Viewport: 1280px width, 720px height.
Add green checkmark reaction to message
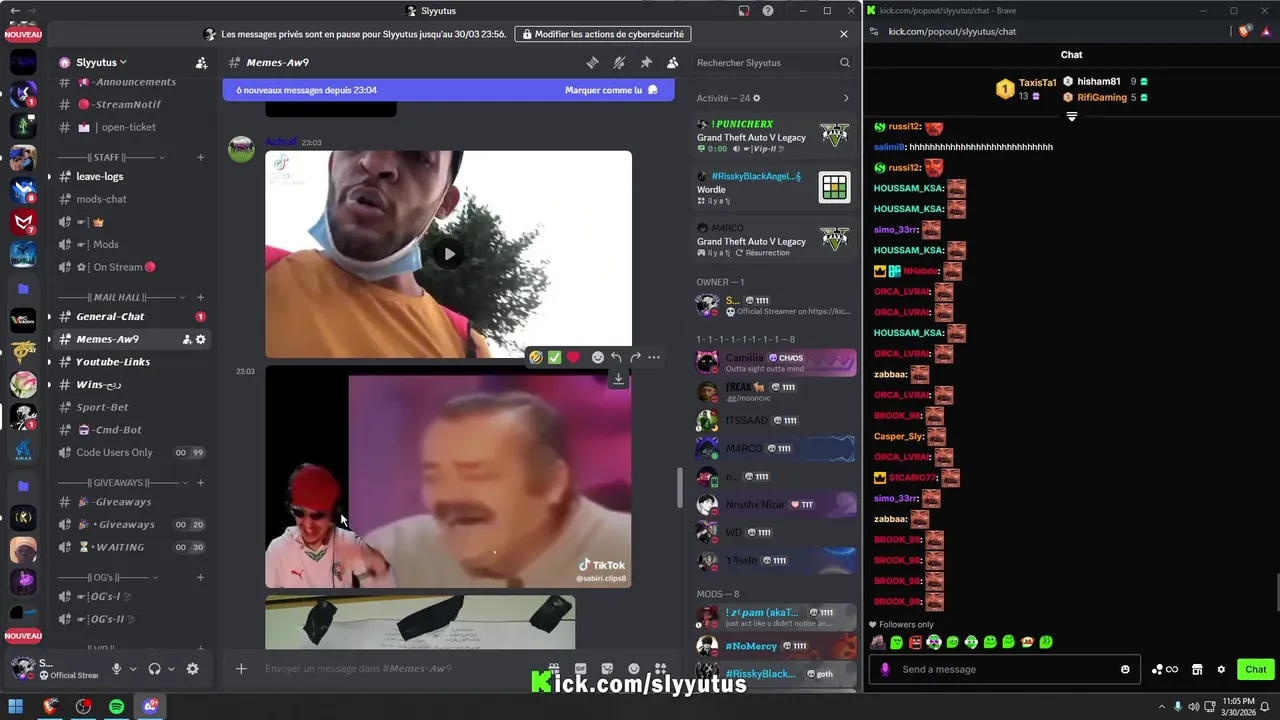[x=554, y=357]
